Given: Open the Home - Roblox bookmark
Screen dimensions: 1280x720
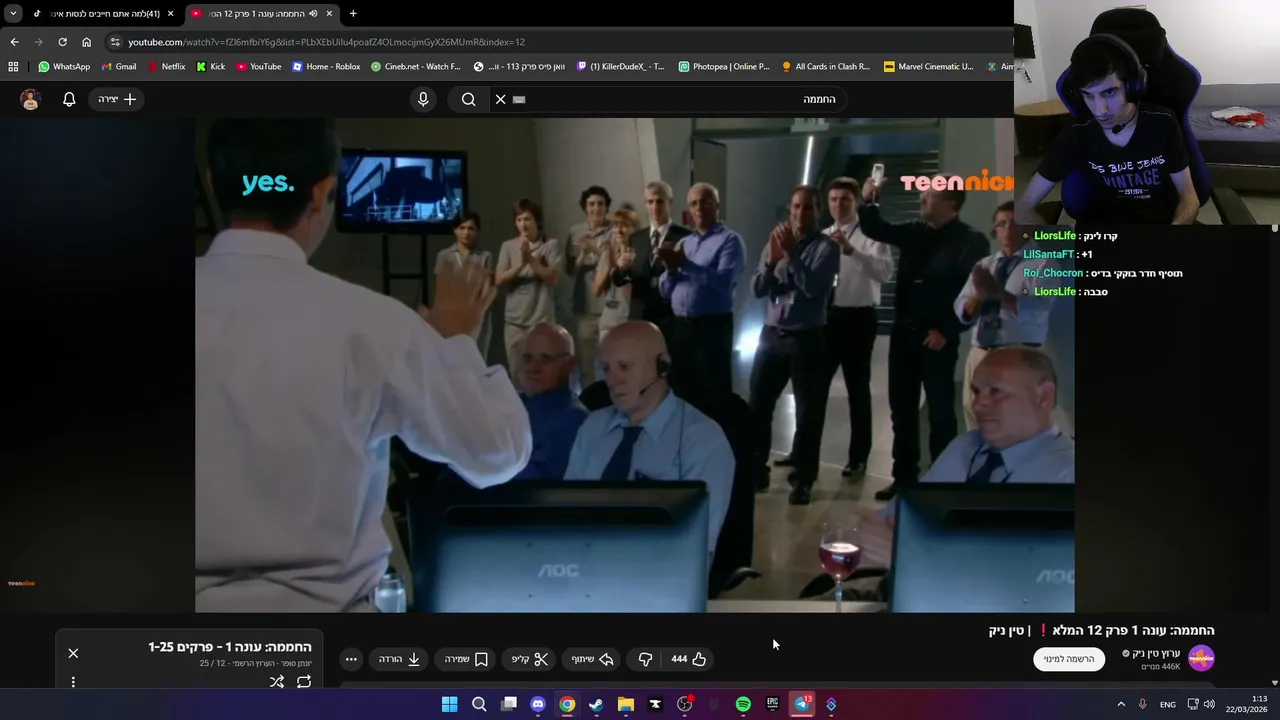Looking at the screenshot, I should (x=326, y=67).
